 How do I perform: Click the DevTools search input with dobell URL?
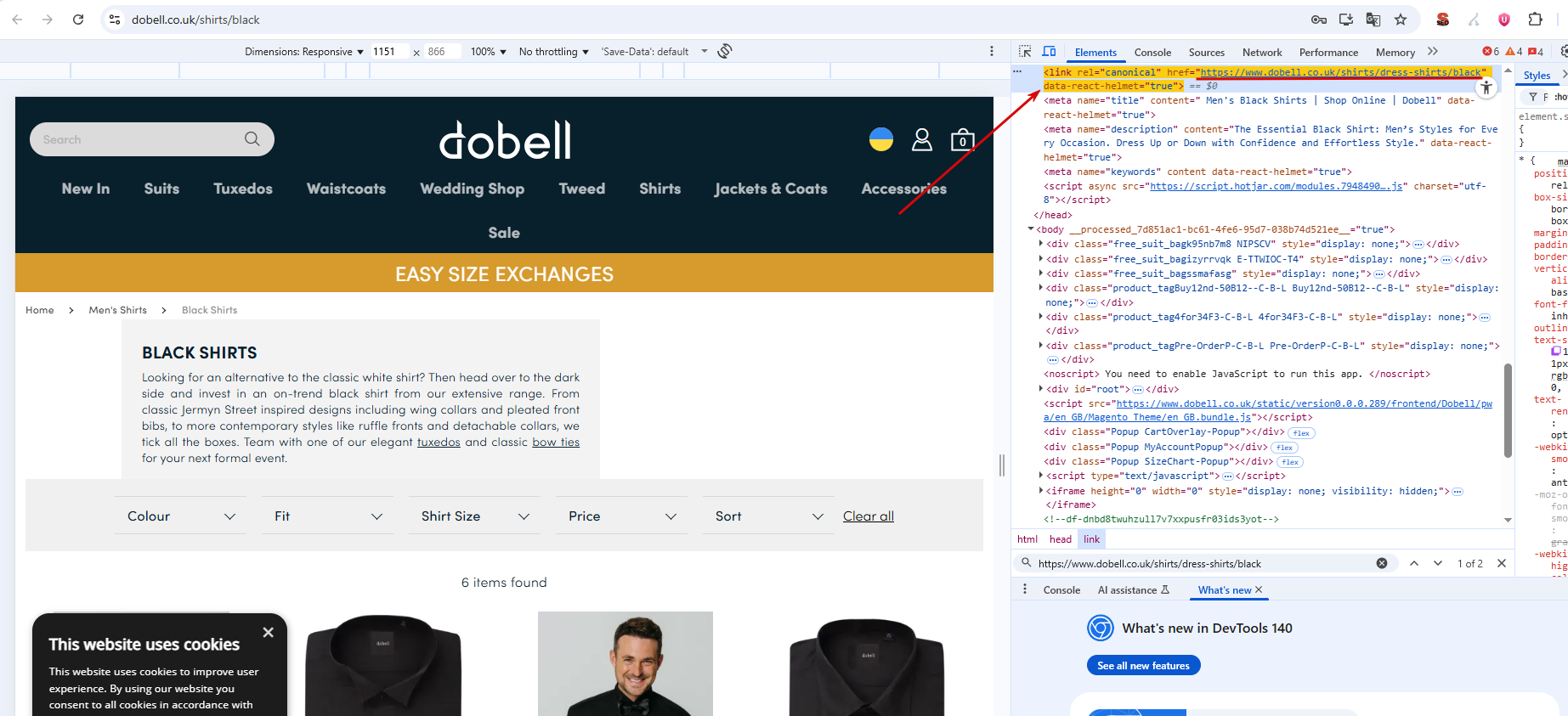1203,563
